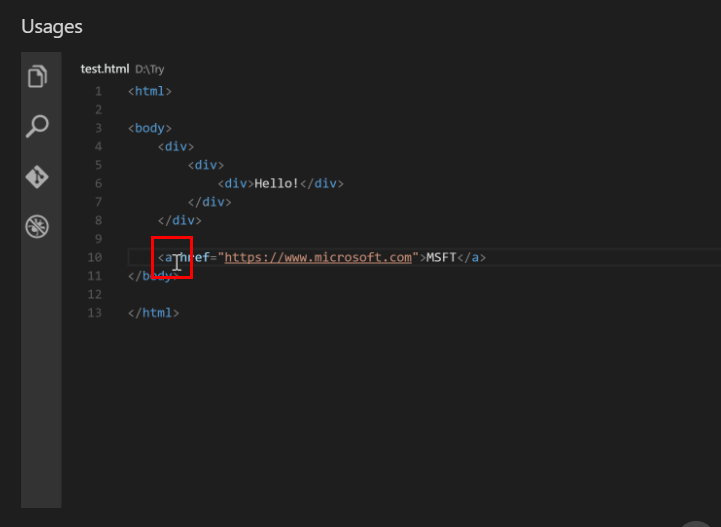Click the opening <body> tag on line 3
Image resolution: width=721 pixels, height=527 pixels.
150,128
